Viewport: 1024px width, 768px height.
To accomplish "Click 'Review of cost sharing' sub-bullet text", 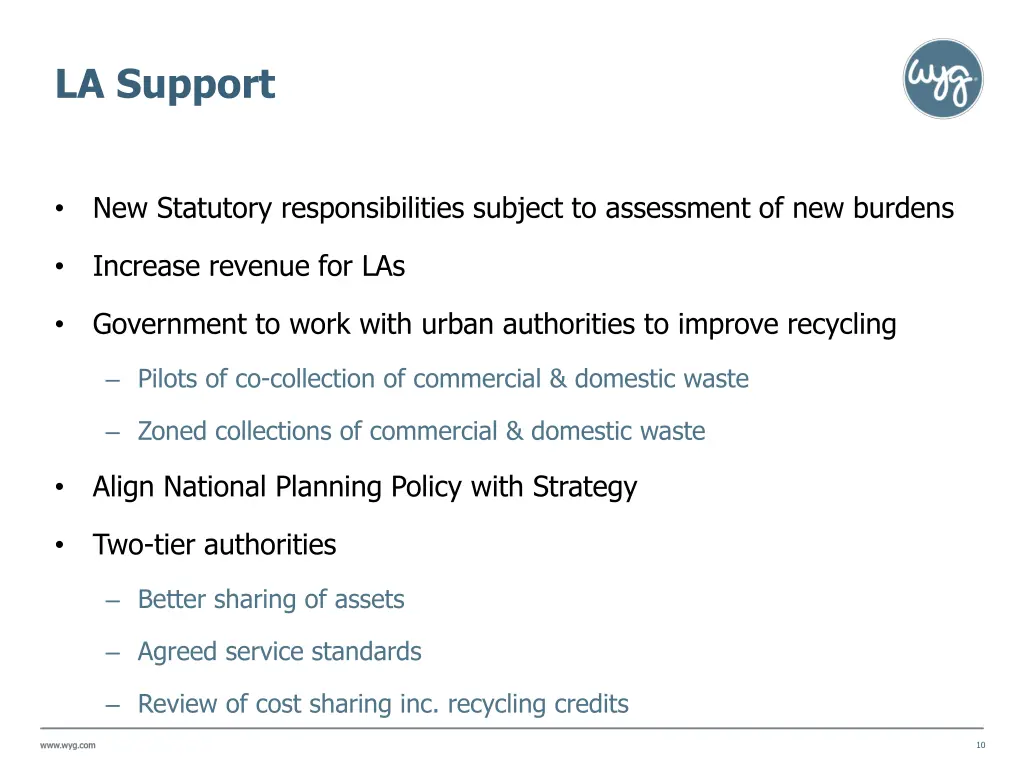I will tap(383, 704).
